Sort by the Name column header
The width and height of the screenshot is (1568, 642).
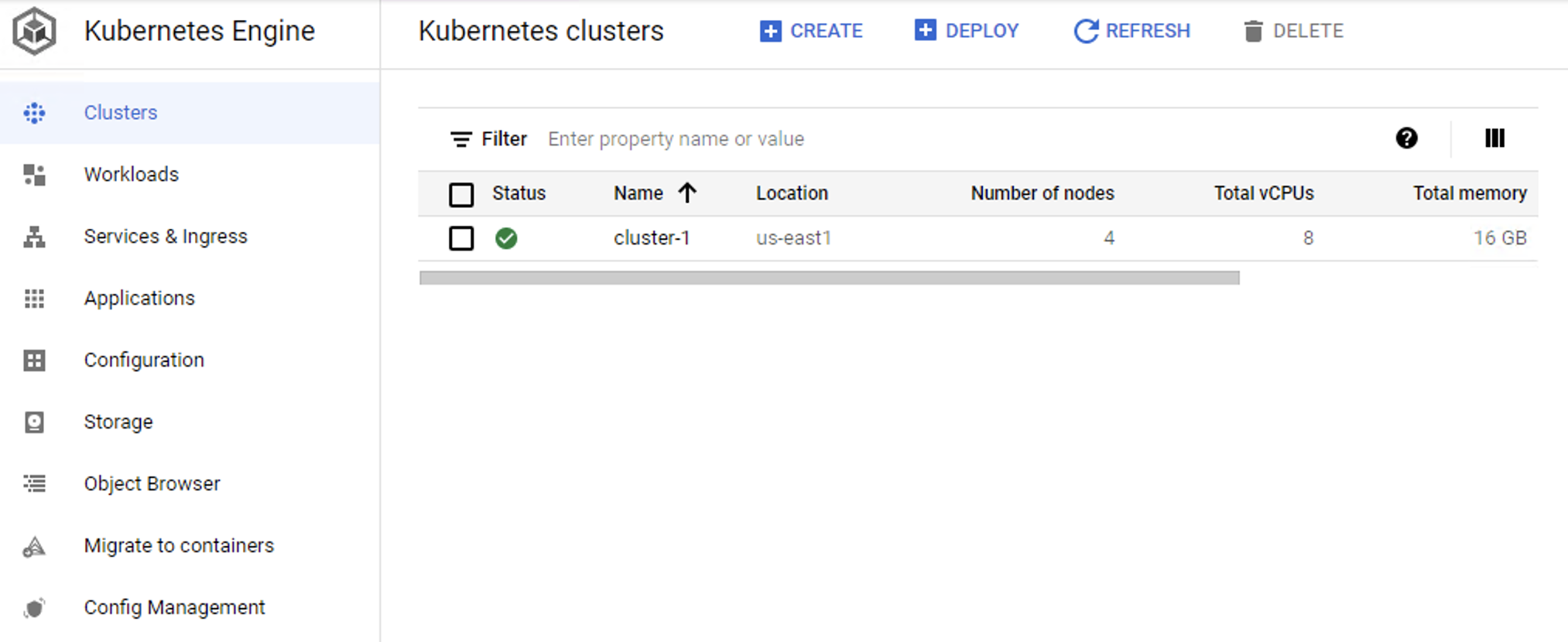pyautogui.click(x=638, y=193)
